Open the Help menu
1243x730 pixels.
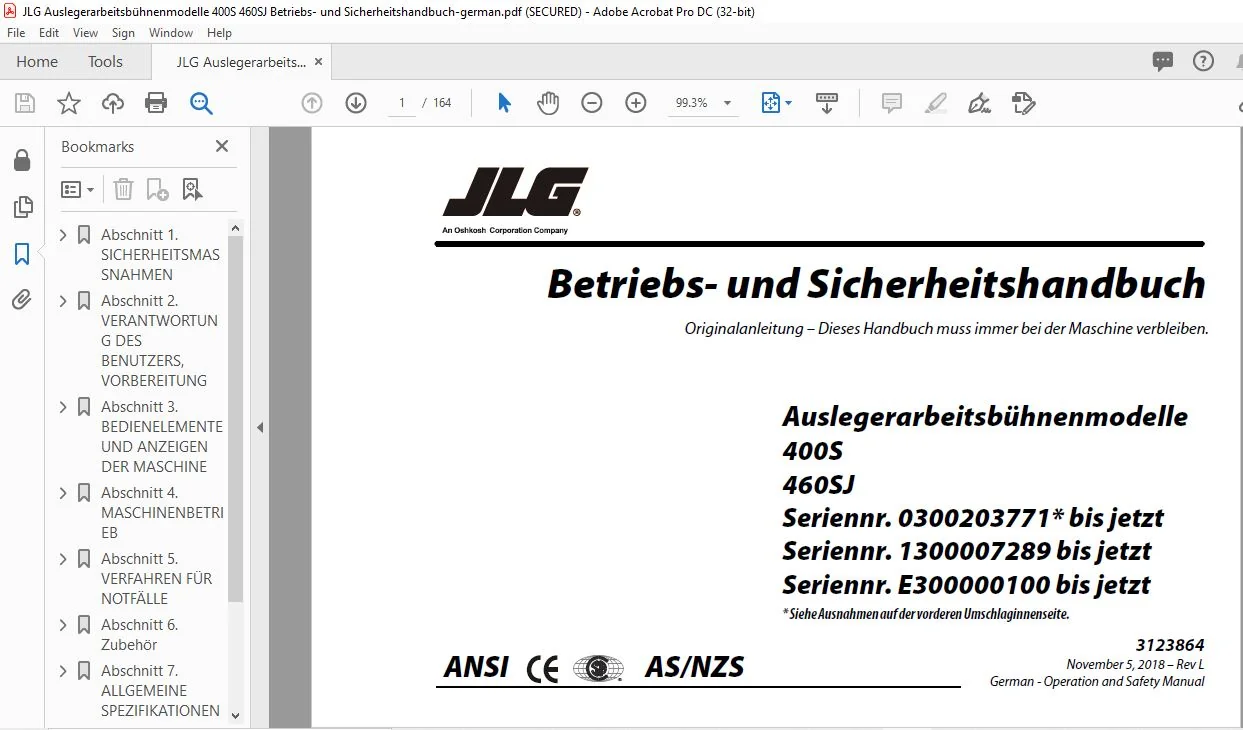[x=219, y=33]
